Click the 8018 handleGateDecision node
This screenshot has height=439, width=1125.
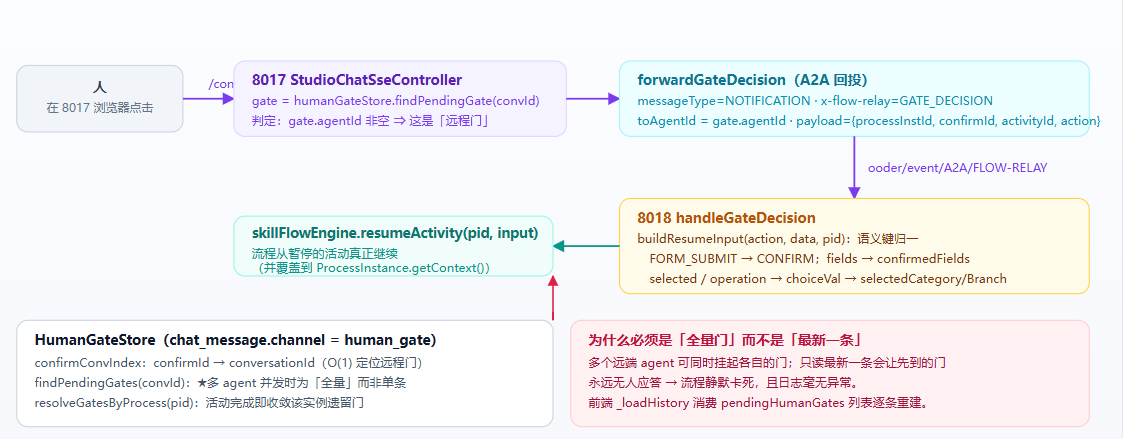[x=854, y=246]
